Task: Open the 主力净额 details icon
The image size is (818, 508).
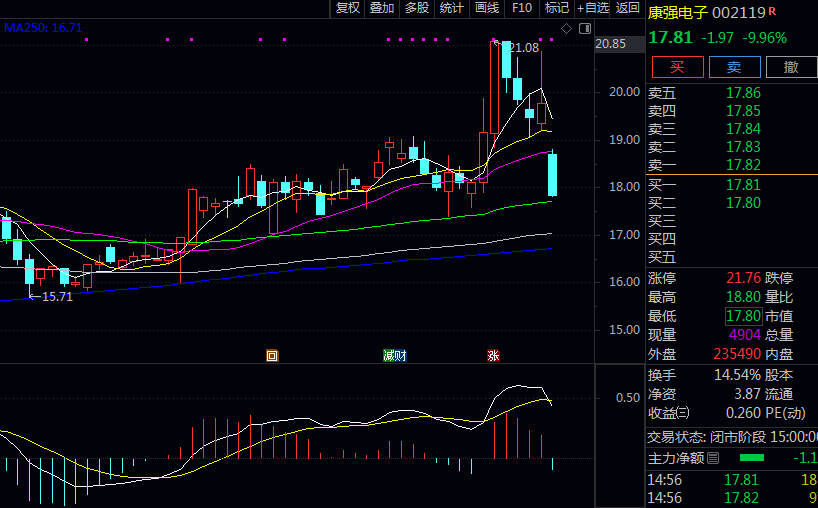Action: click(713, 458)
